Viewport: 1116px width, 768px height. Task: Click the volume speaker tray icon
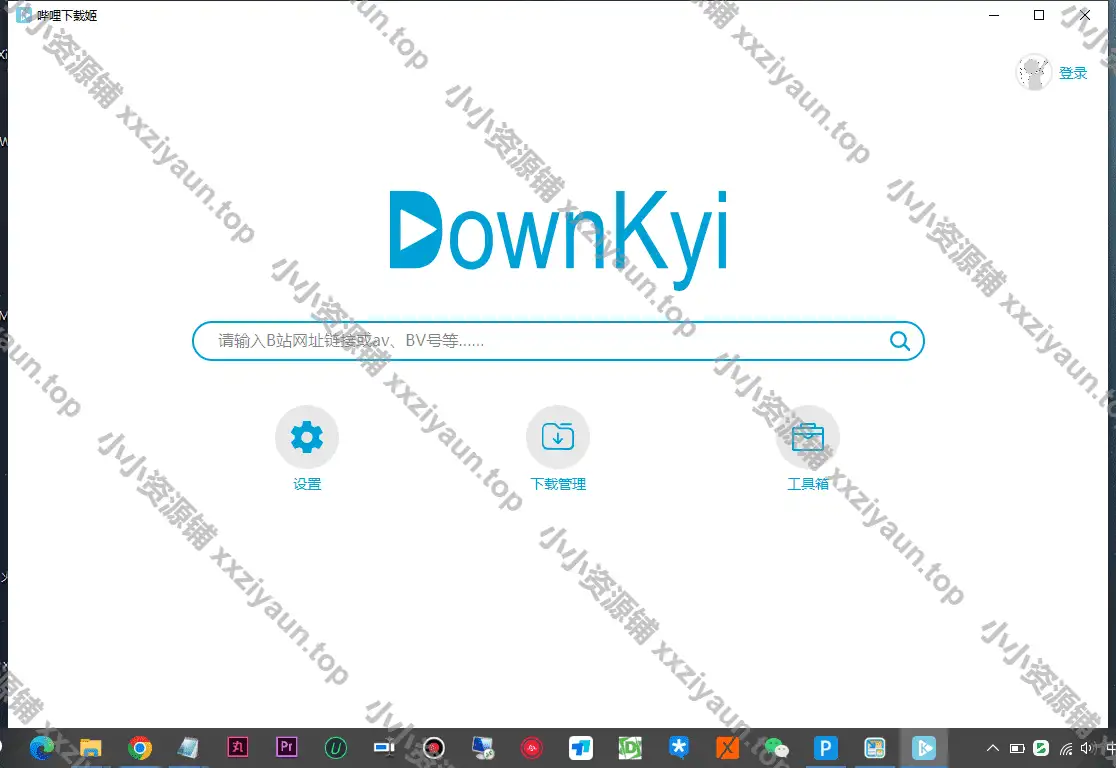1088,748
